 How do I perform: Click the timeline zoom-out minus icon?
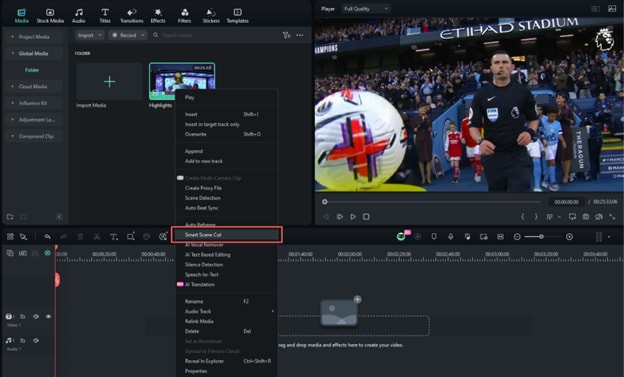517,237
